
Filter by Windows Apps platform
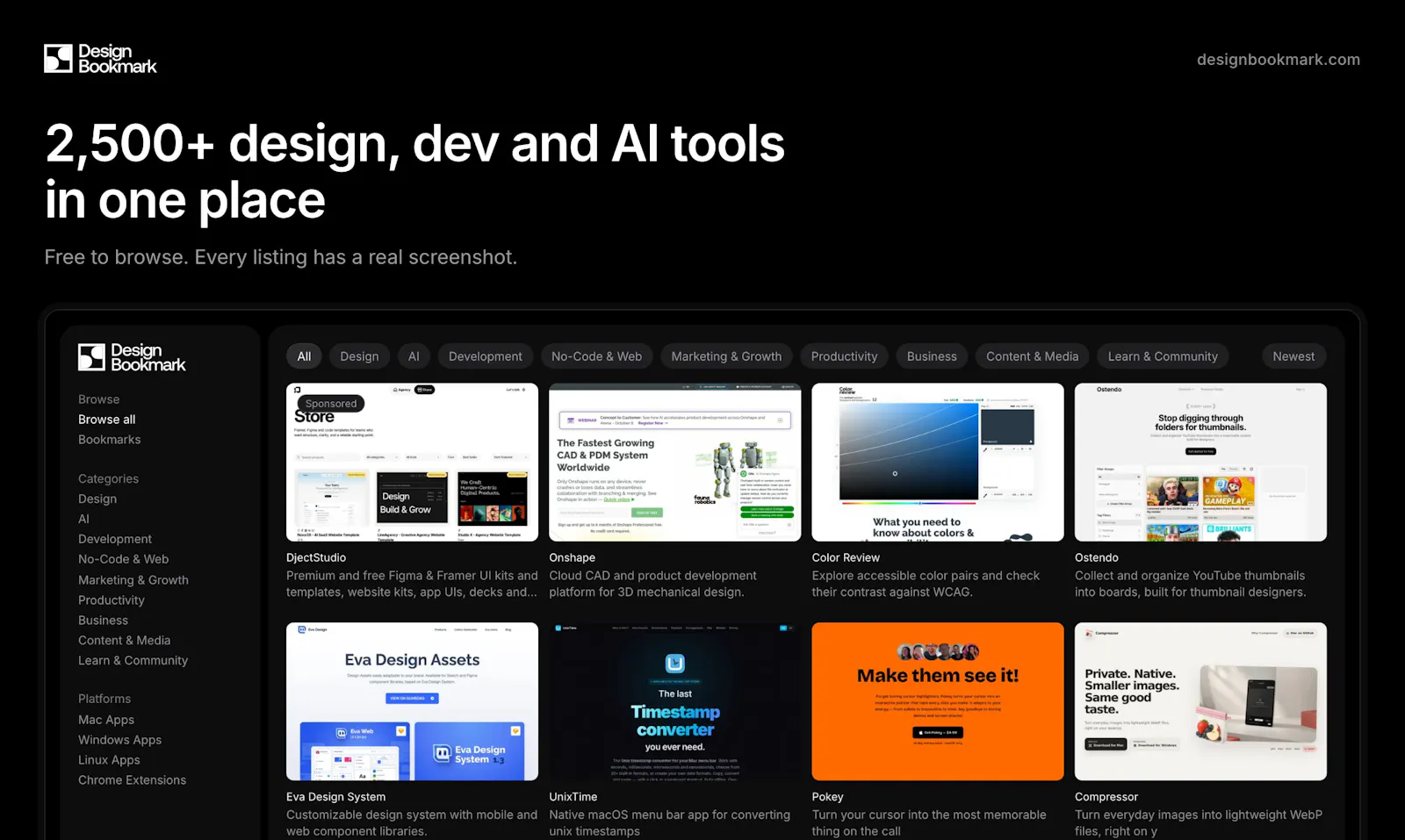[x=119, y=740]
